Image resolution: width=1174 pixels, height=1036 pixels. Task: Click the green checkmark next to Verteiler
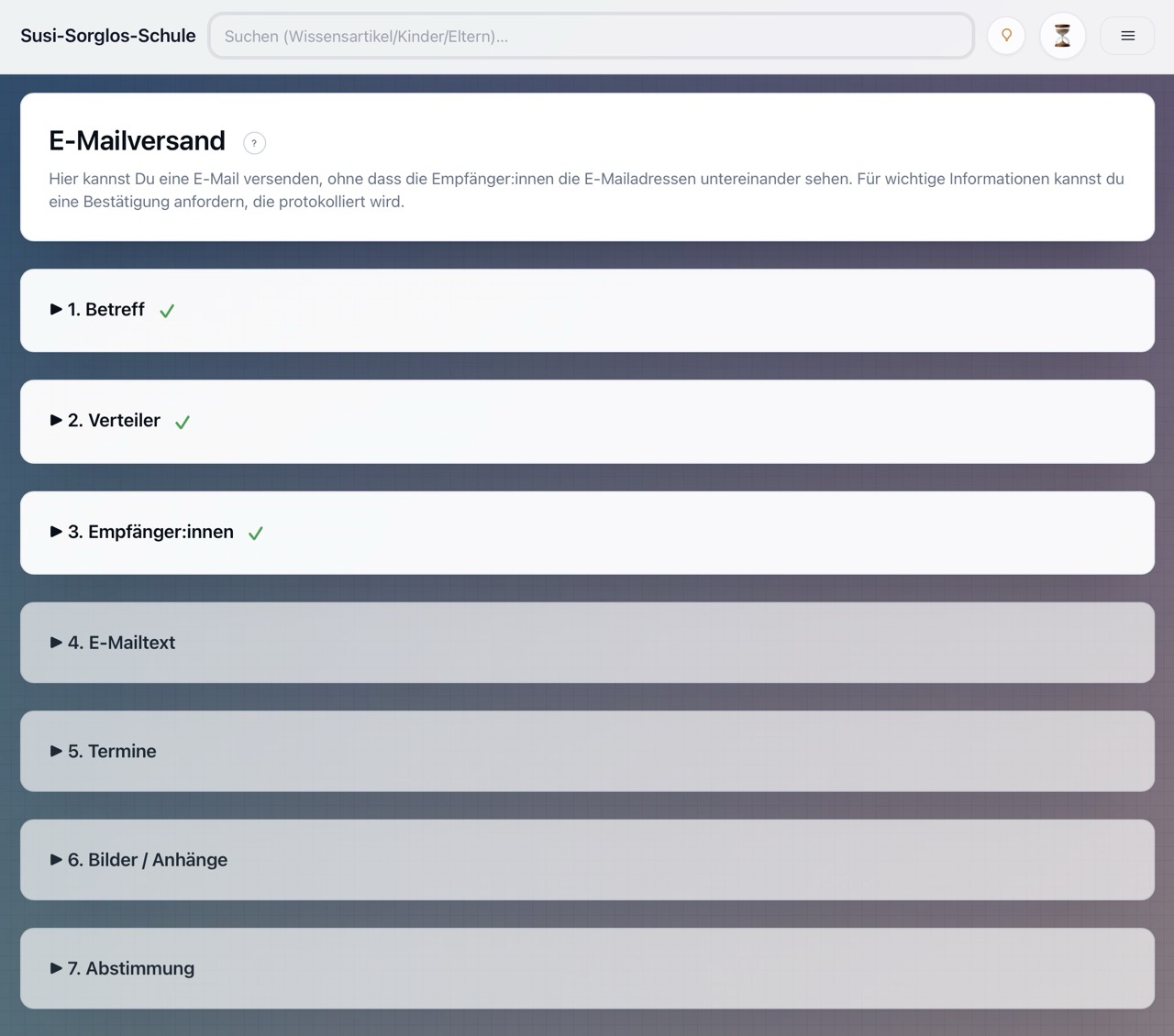(183, 422)
